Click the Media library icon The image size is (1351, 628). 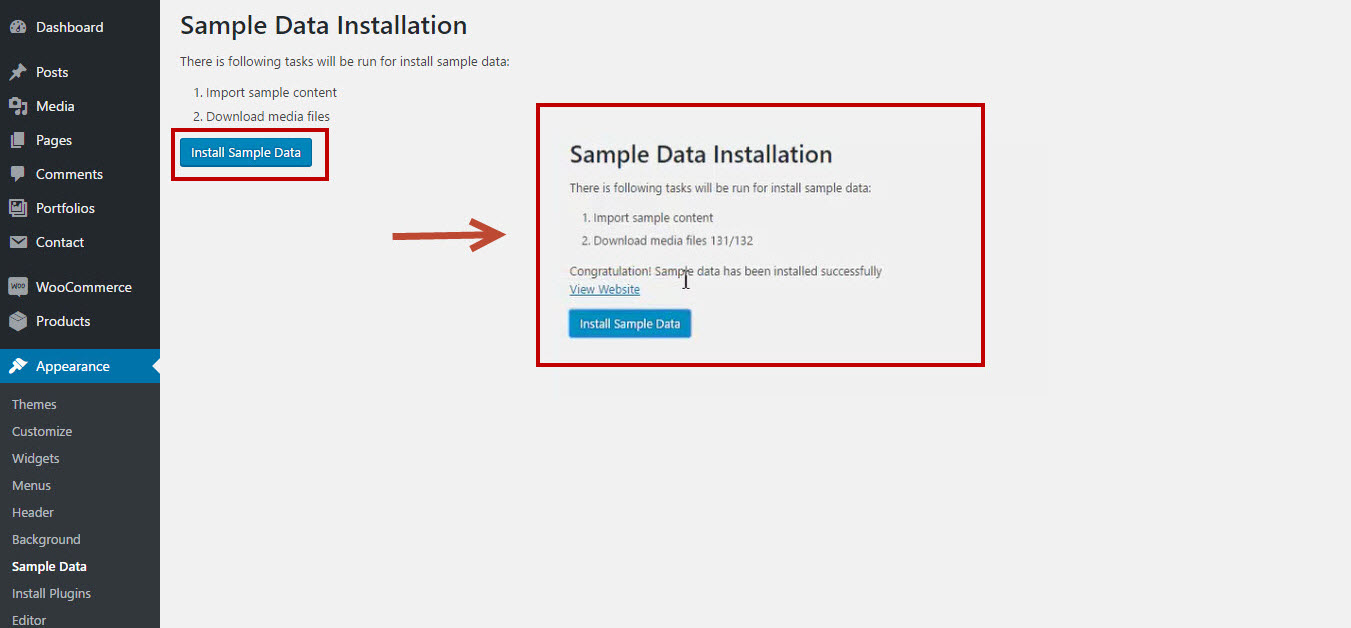point(18,106)
